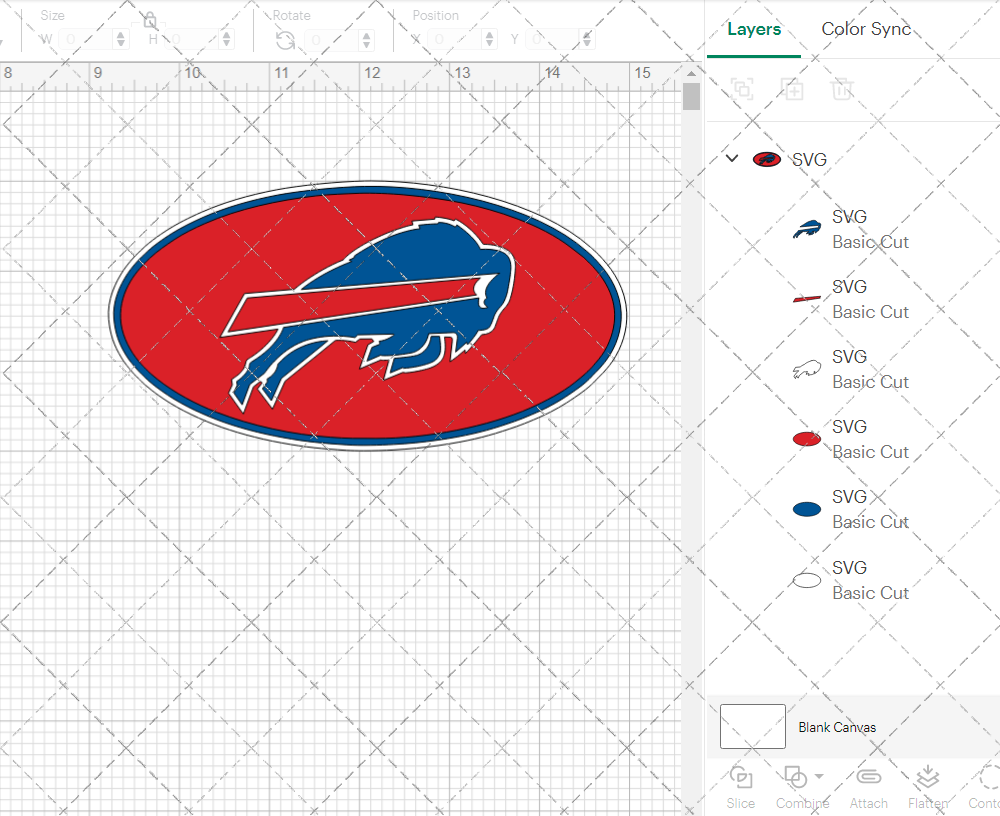This screenshot has height=816, width=1000.
Task: Click the X position stepper arrows
Action: (489, 40)
